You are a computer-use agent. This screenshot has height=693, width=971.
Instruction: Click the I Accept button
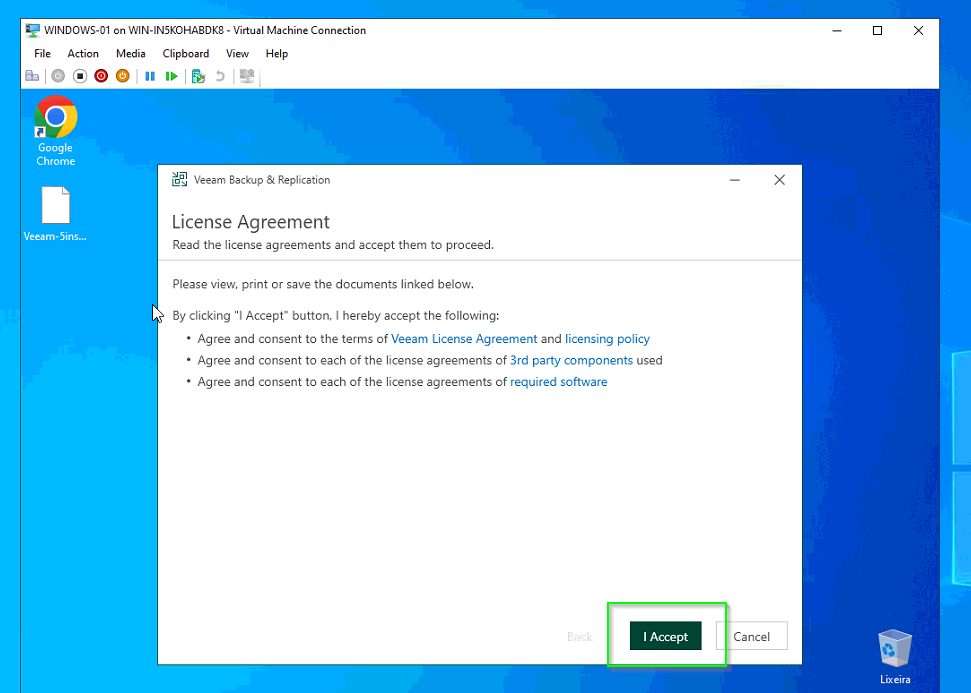pyautogui.click(x=666, y=636)
